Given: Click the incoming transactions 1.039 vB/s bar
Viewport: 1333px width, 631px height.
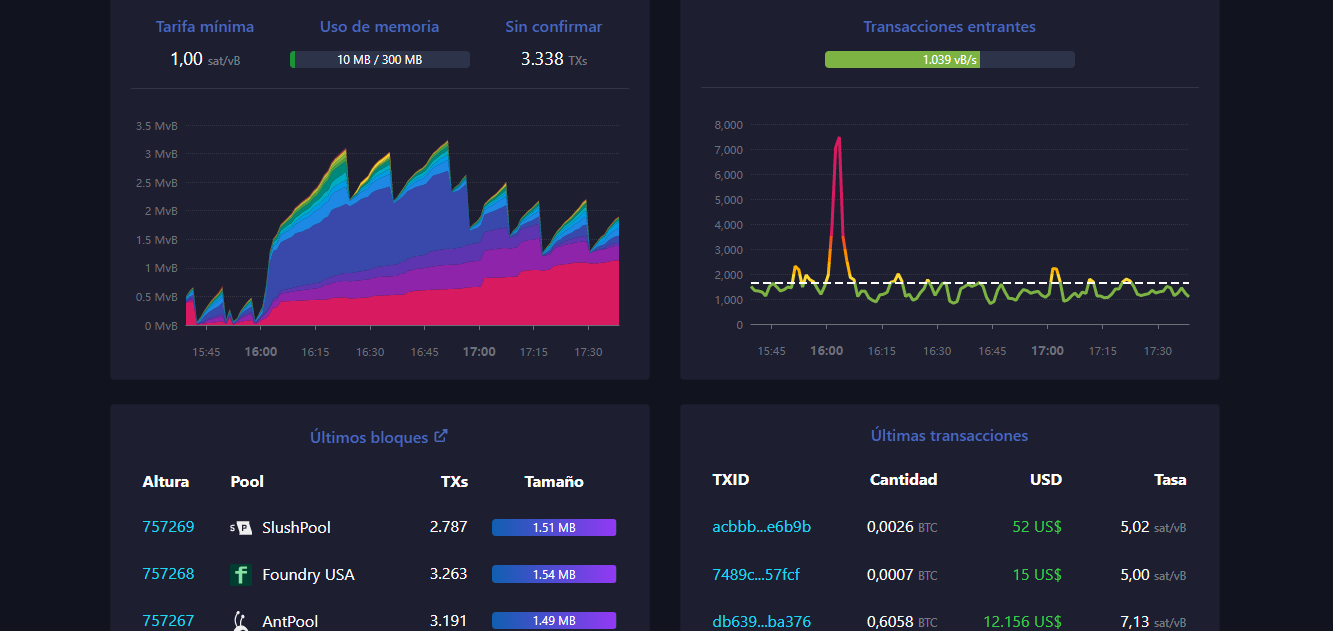Looking at the screenshot, I should (949, 60).
